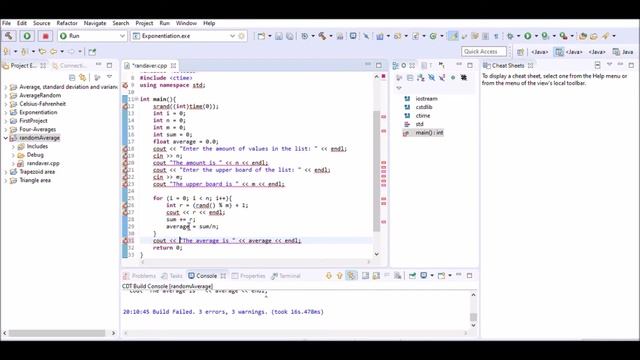Viewport: 640px width, 360px height.
Task: Select the Connections view tab
Action: click(x=70, y=65)
